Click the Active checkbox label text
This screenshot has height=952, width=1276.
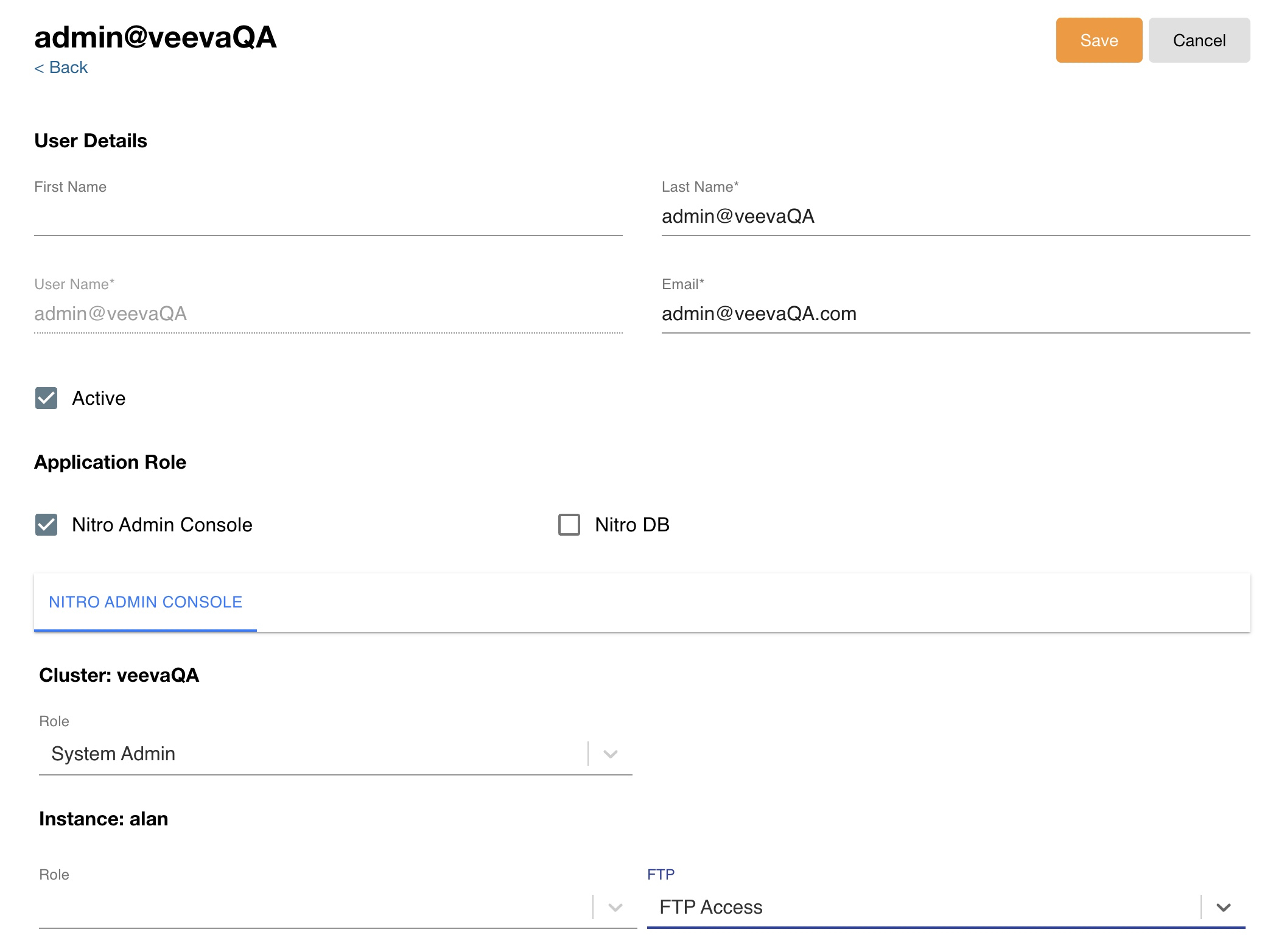pos(99,398)
